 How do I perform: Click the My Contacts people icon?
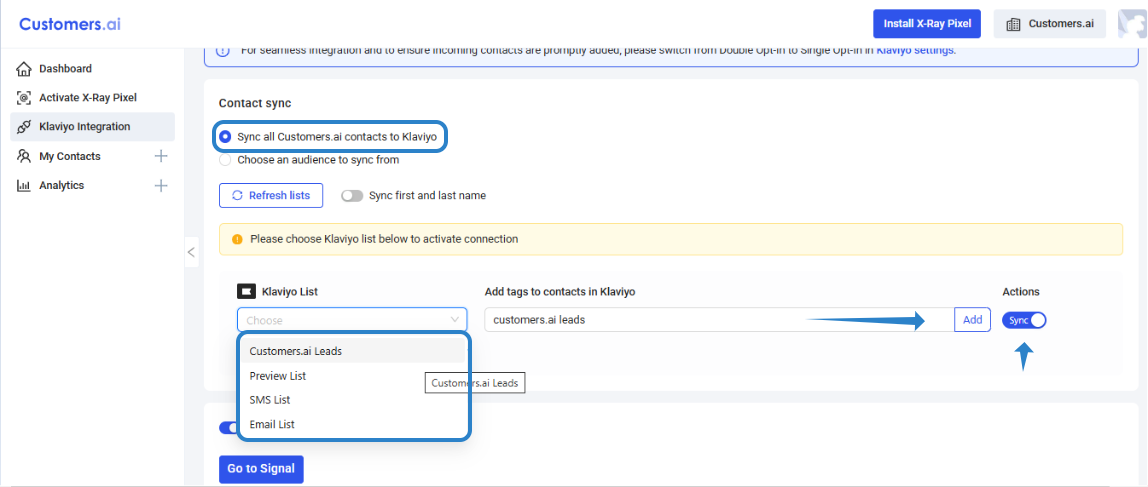(24, 156)
